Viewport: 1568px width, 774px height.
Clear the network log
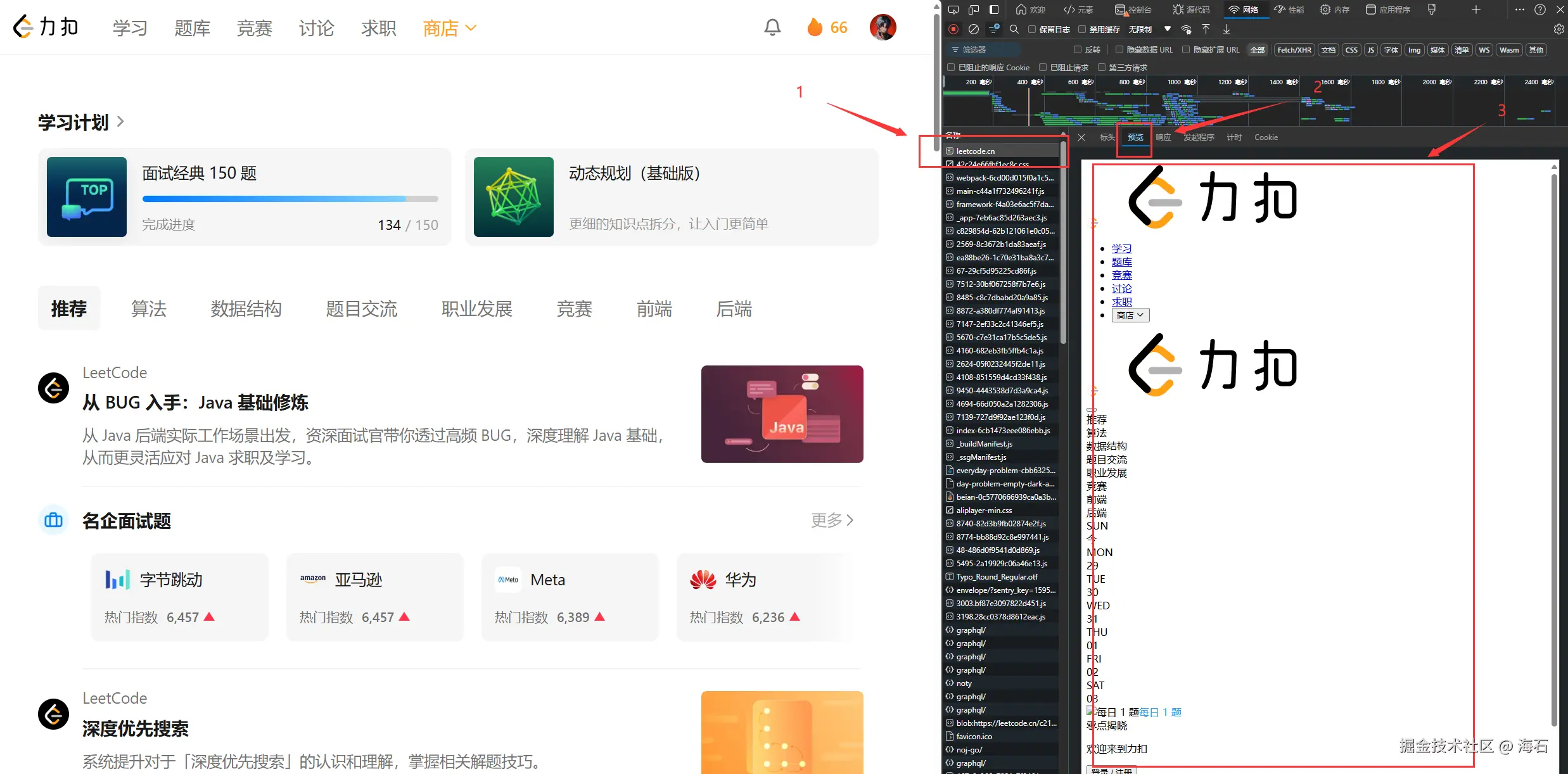pyautogui.click(x=974, y=29)
